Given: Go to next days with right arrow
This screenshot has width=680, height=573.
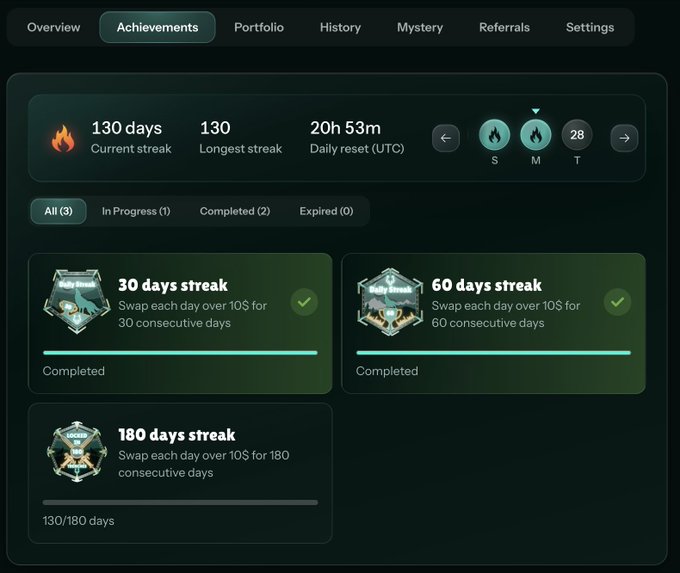Looking at the screenshot, I should 624,138.
